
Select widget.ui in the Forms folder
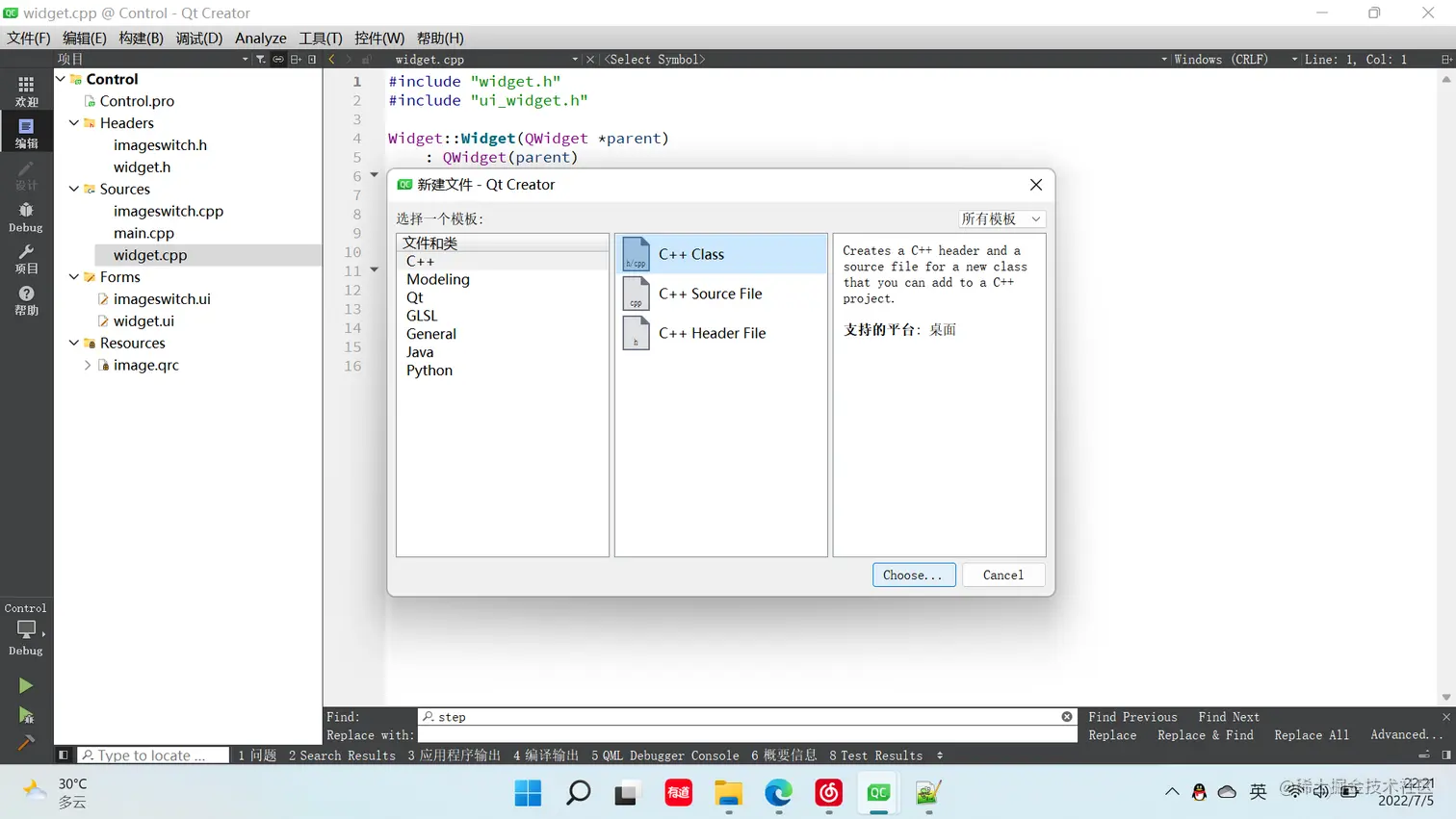click(x=143, y=320)
